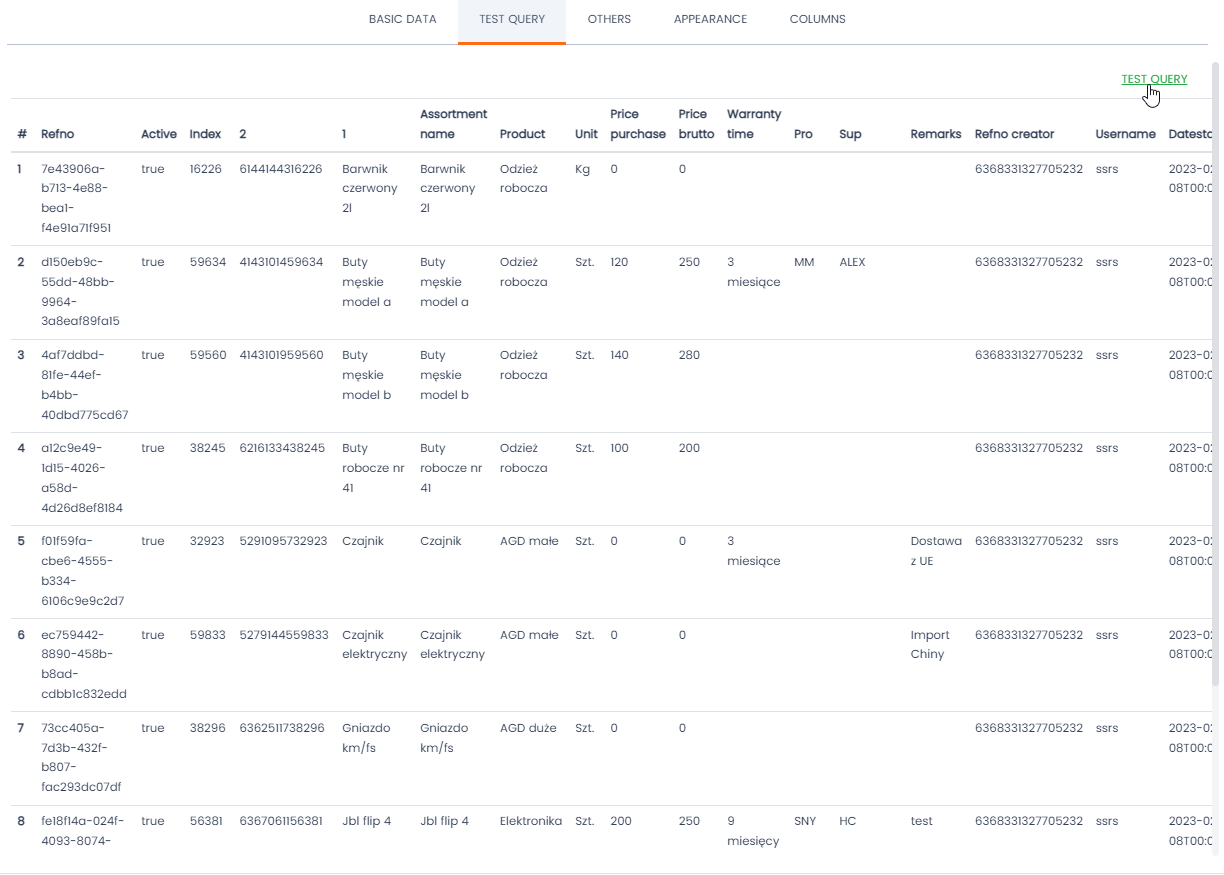This screenshot has width=1224, height=875.
Task: Go to the Appearance tab
Action: tap(710, 19)
